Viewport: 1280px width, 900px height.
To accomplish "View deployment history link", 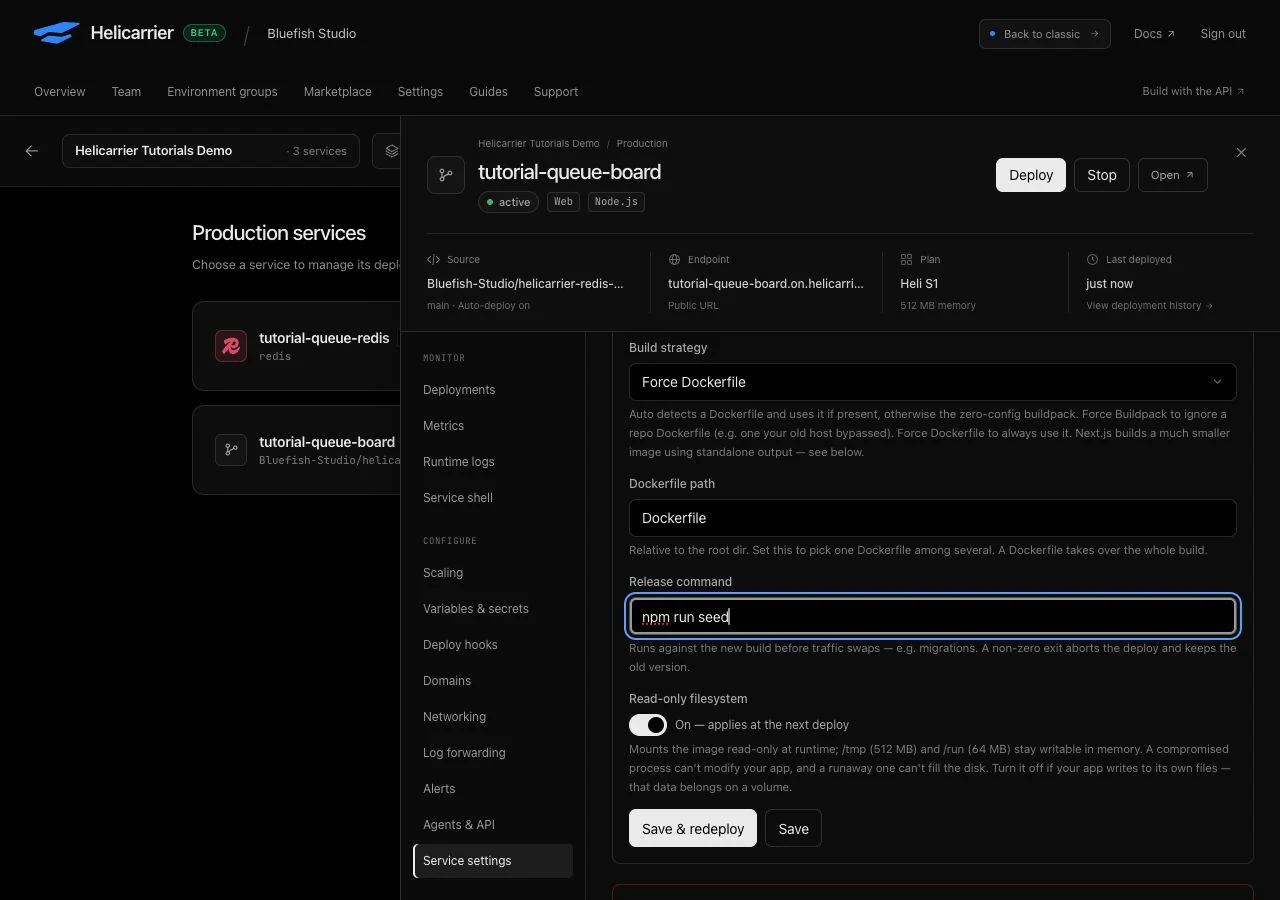I will tap(1149, 305).
